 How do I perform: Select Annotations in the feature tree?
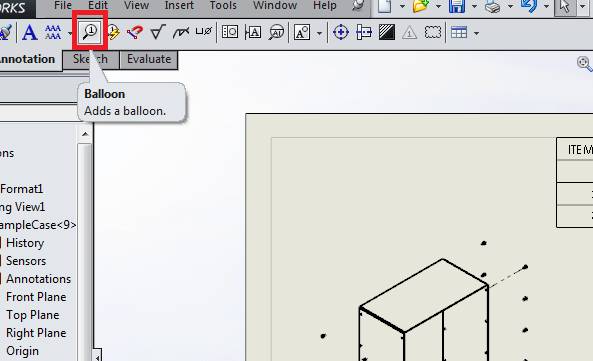point(38,279)
